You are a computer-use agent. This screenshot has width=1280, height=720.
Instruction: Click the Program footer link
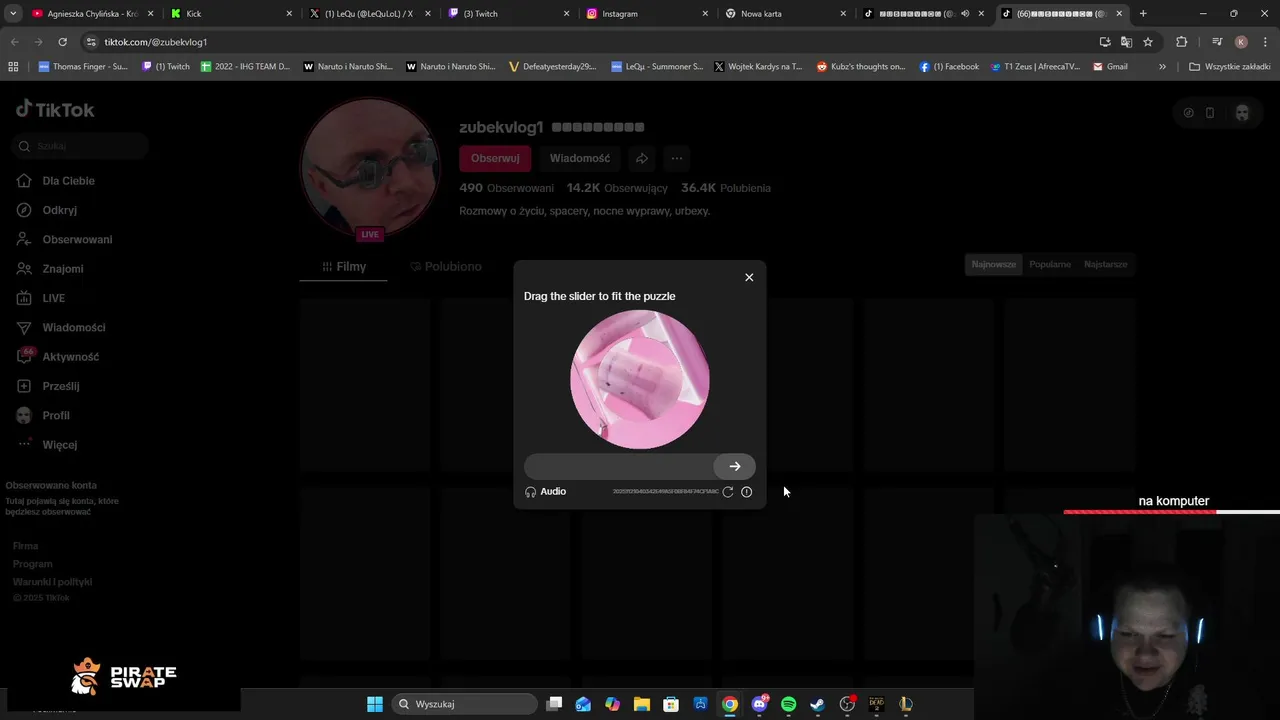(x=32, y=564)
